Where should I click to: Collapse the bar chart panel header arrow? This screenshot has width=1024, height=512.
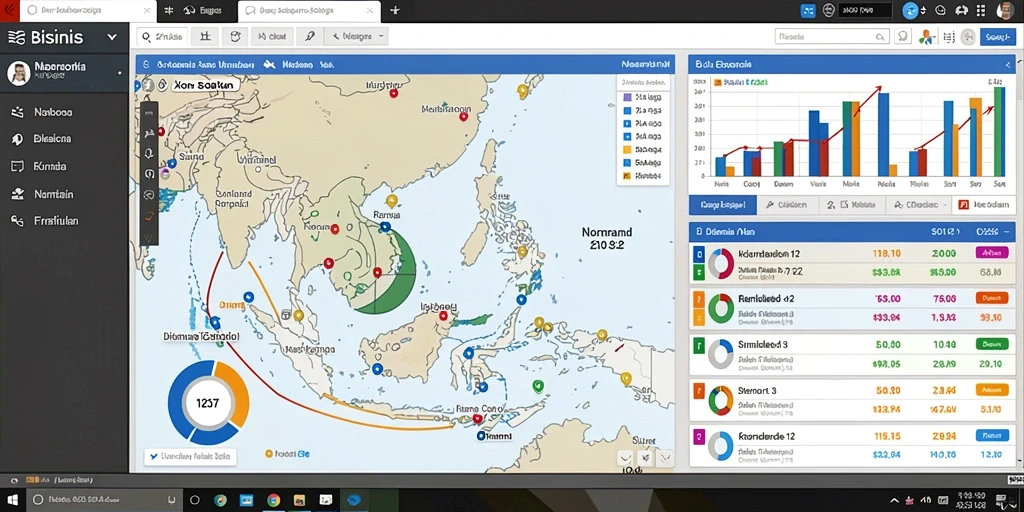(1009, 65)
